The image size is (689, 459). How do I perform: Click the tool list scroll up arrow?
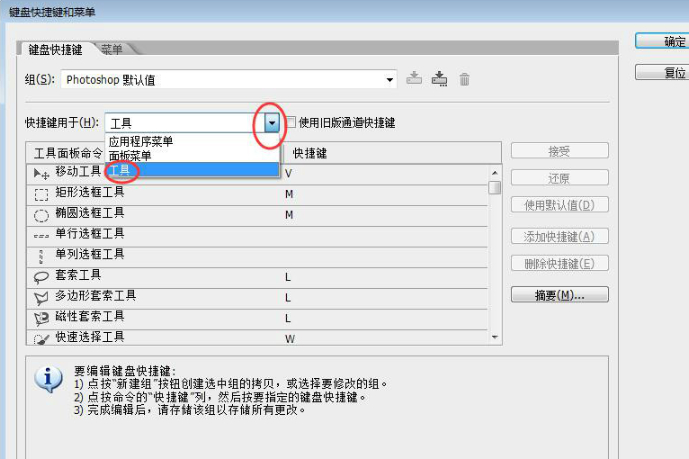(495, 173)
